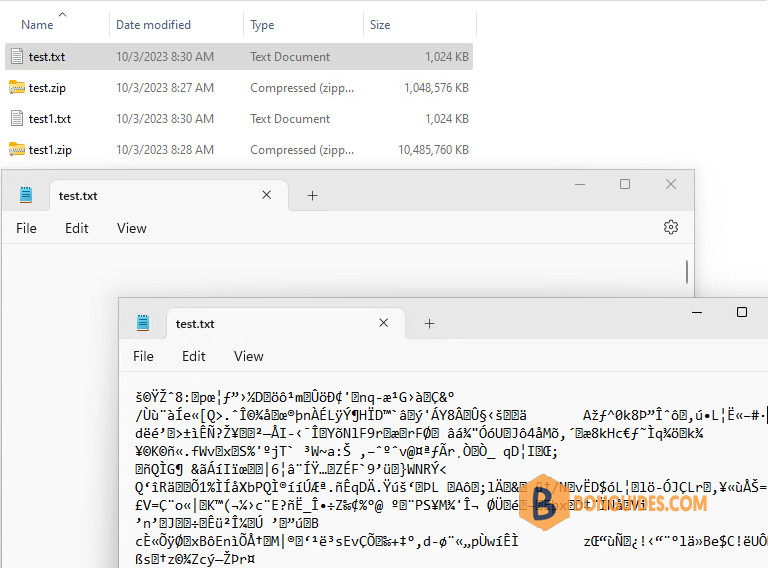Click Notepad app icon in front window
The image size is (768, 568).
[143, 323]
